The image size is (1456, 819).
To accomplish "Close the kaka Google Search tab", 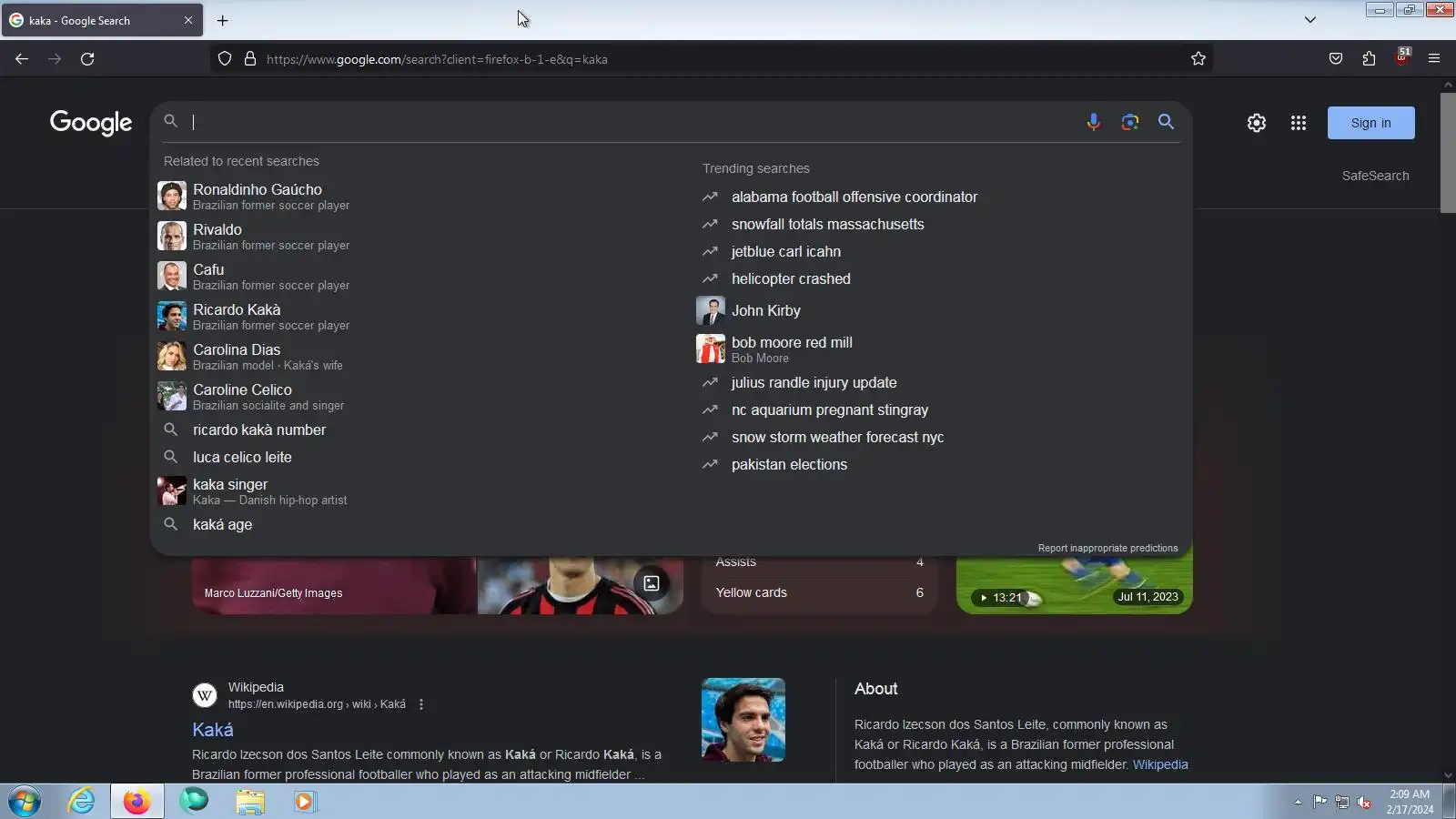I will click(x=188, y=20).
